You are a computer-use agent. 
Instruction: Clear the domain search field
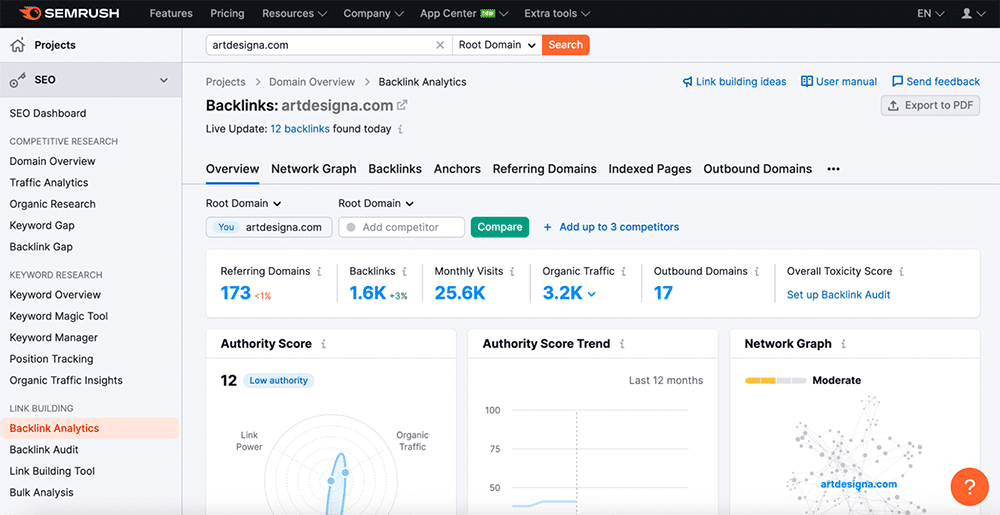tap(440, 45)
